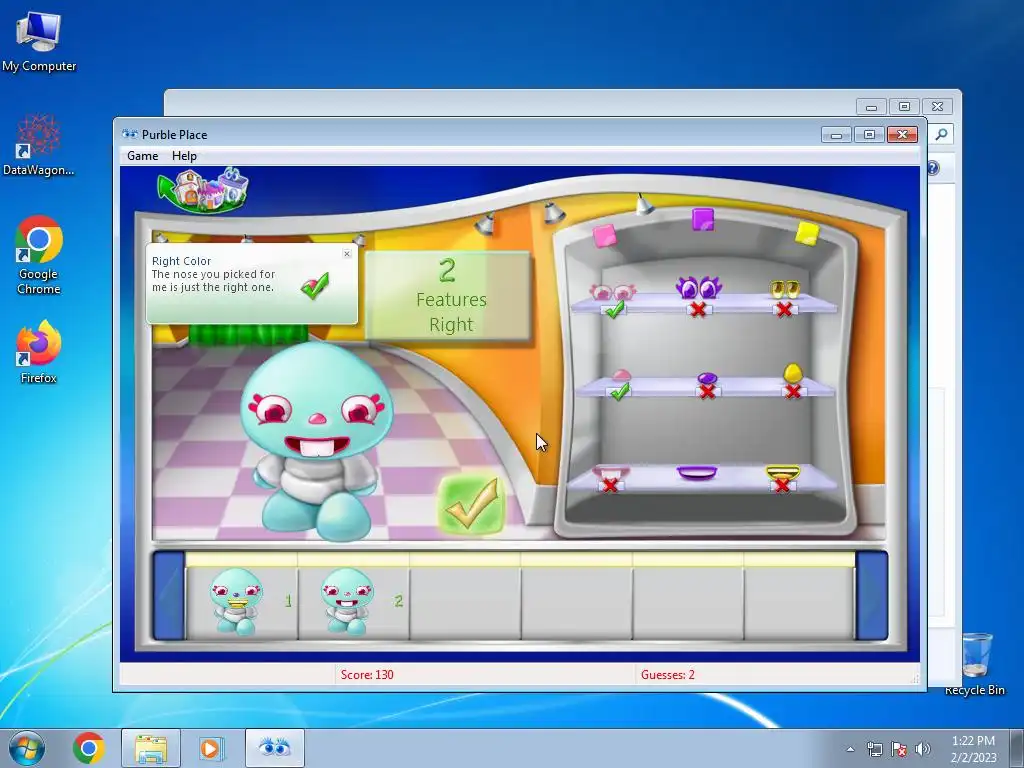
Task: Click the 2 Features Right sign
Action: (448, 296)
